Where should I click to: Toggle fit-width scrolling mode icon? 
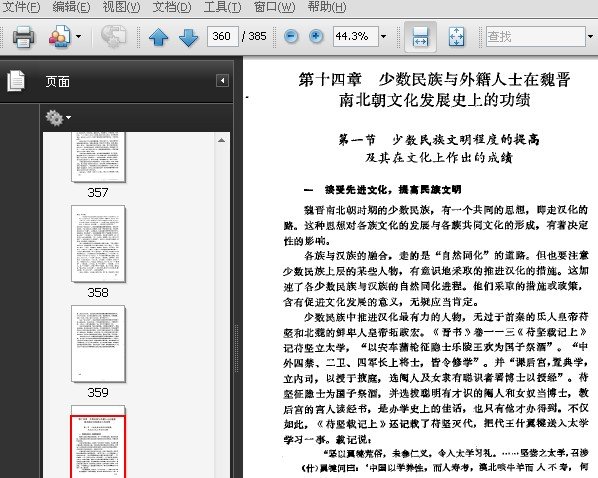coord(420,37)
